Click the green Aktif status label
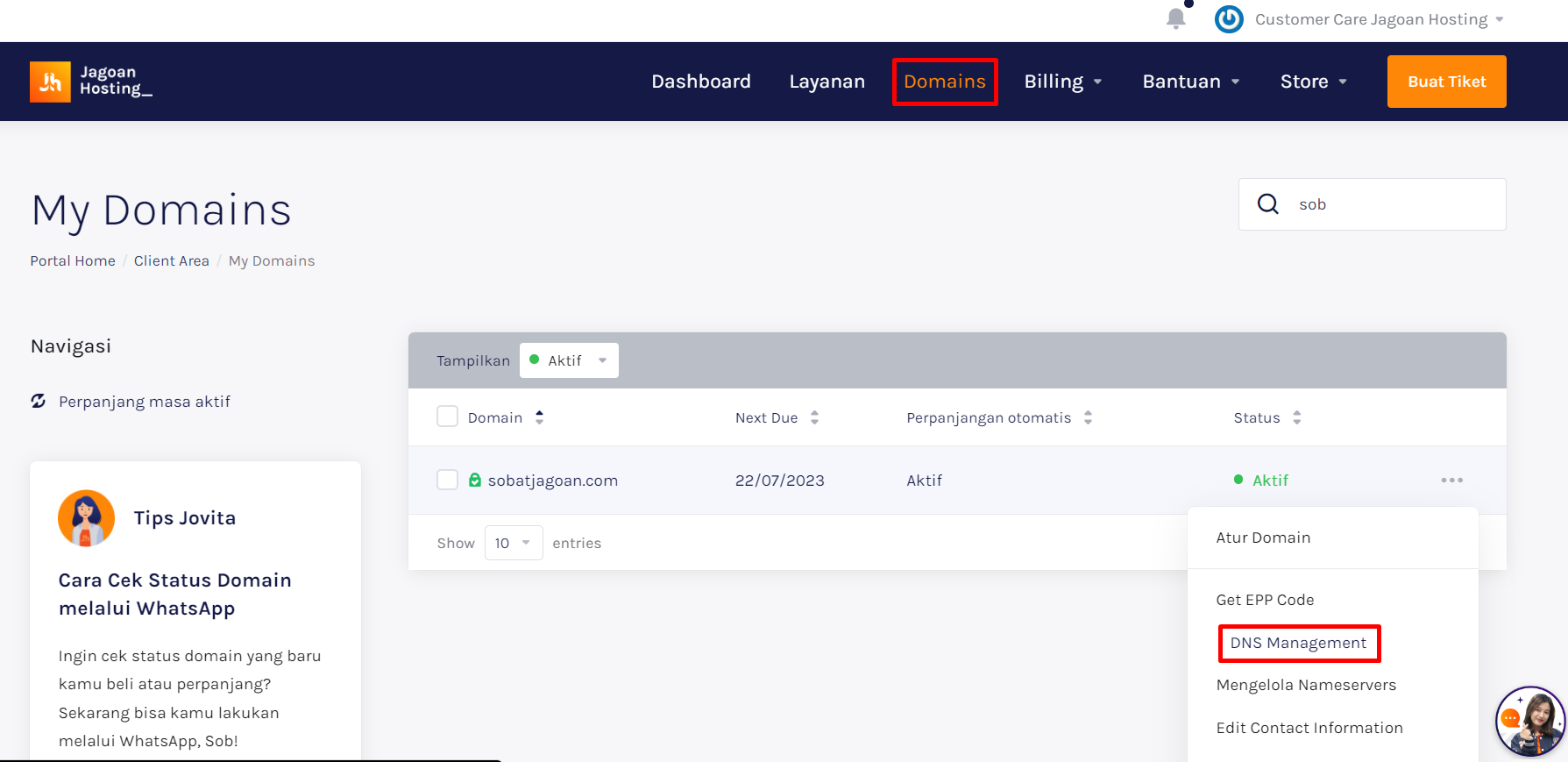The height and width of the screenshot is (762, 1568). pos(1270,481)
